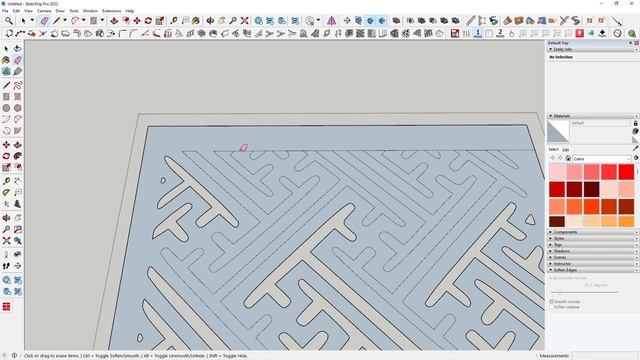Select the Eraser tool in the left toolbar

coord(18,60)
